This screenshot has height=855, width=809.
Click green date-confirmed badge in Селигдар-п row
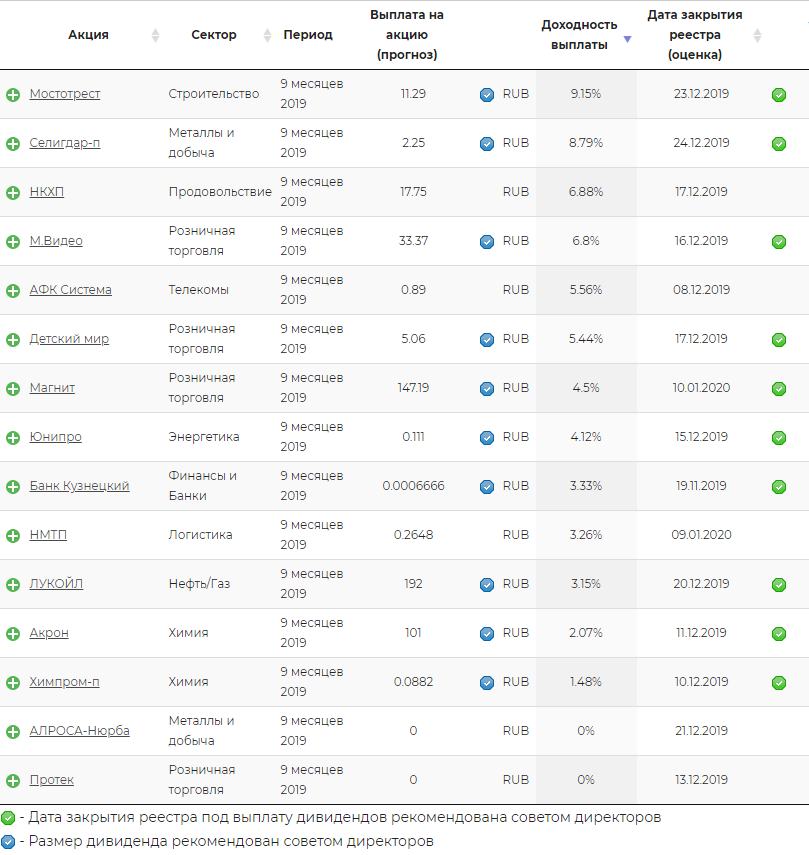tap(779, 144)
